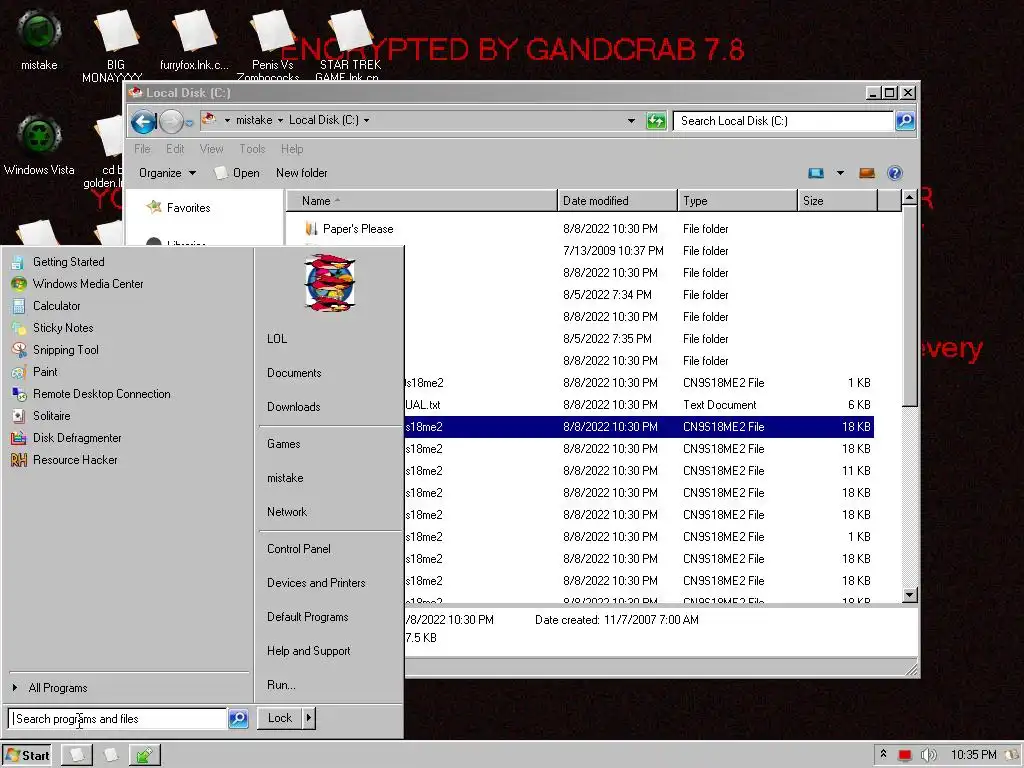Click the green refresh button beside address bar
This screenshot has height=768, width=1024.
pyautogui.click(x=656, y=121)
